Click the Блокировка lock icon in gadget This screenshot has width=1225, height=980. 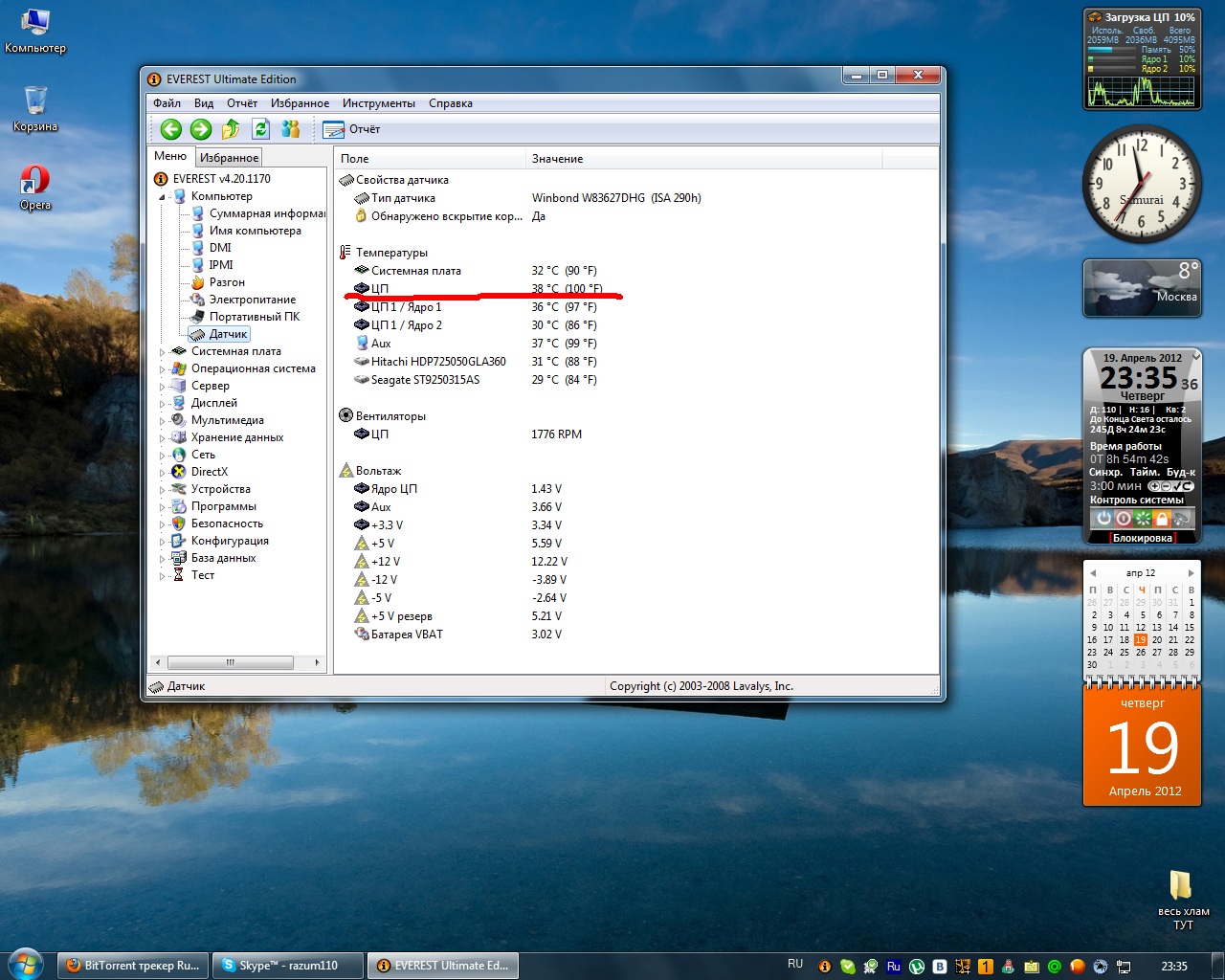point(1162,519)
